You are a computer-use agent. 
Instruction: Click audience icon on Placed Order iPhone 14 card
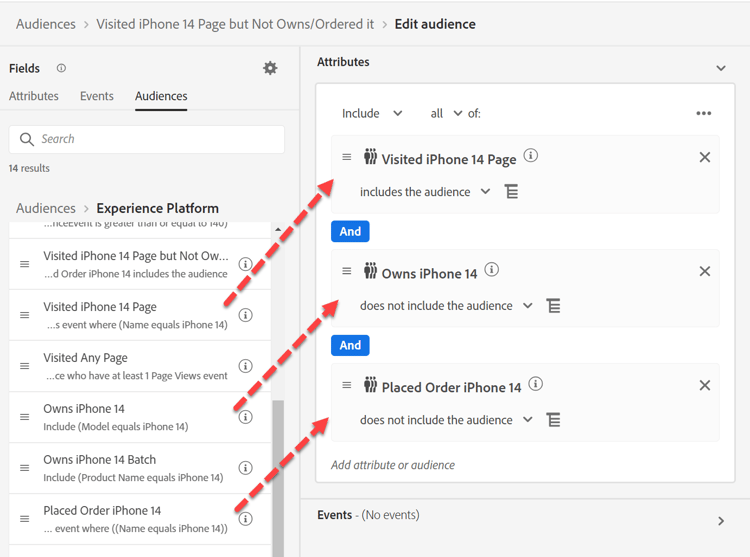pyautogui.click(x=370, y=384)
